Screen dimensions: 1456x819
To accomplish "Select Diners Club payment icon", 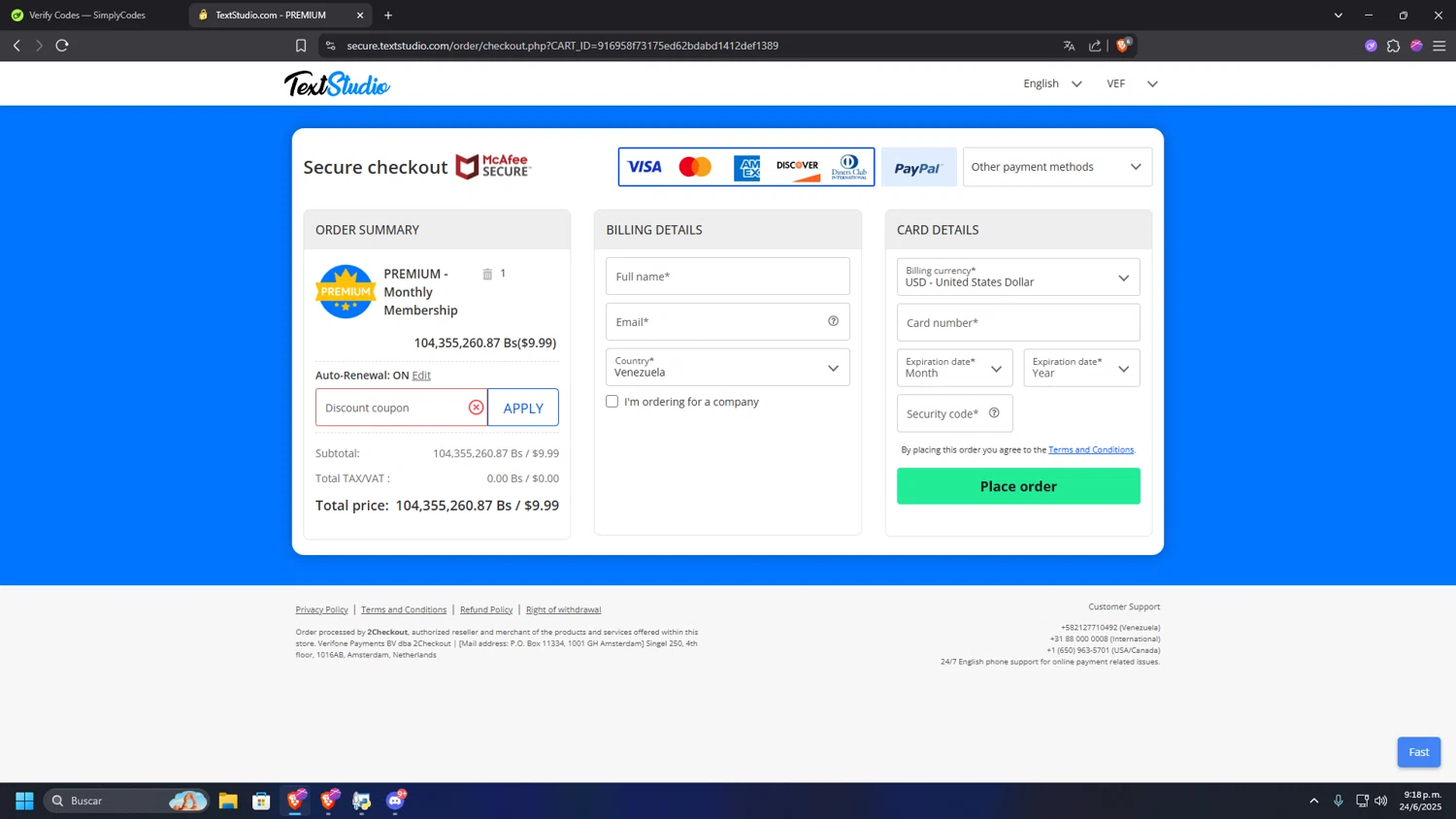I will click(x=849, y=167).
